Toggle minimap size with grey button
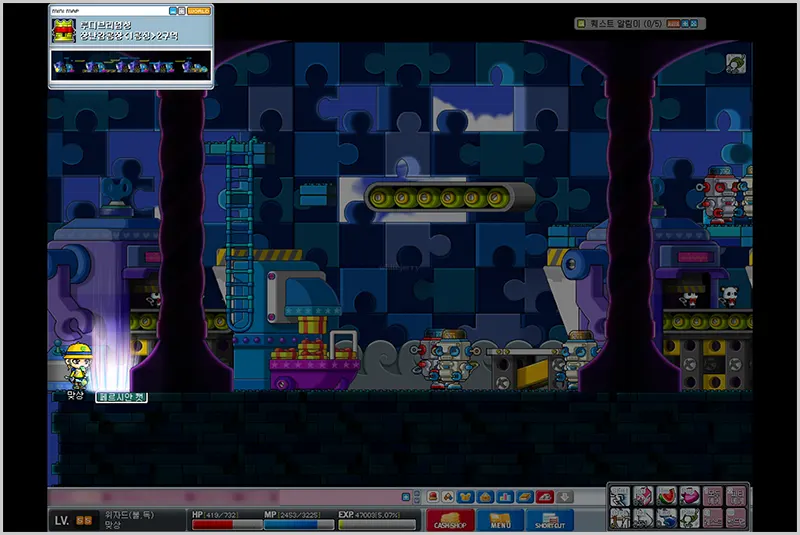The image size is (800, 535). [181, 11]
